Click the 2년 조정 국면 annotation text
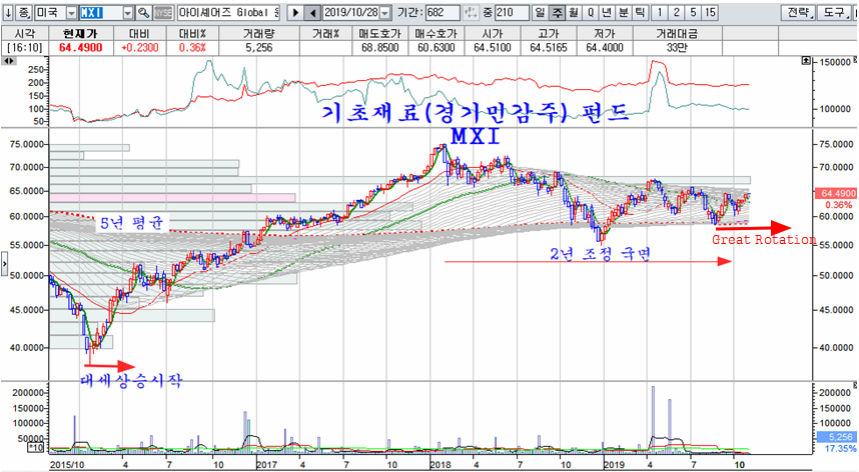 click(x=600, y=254)
